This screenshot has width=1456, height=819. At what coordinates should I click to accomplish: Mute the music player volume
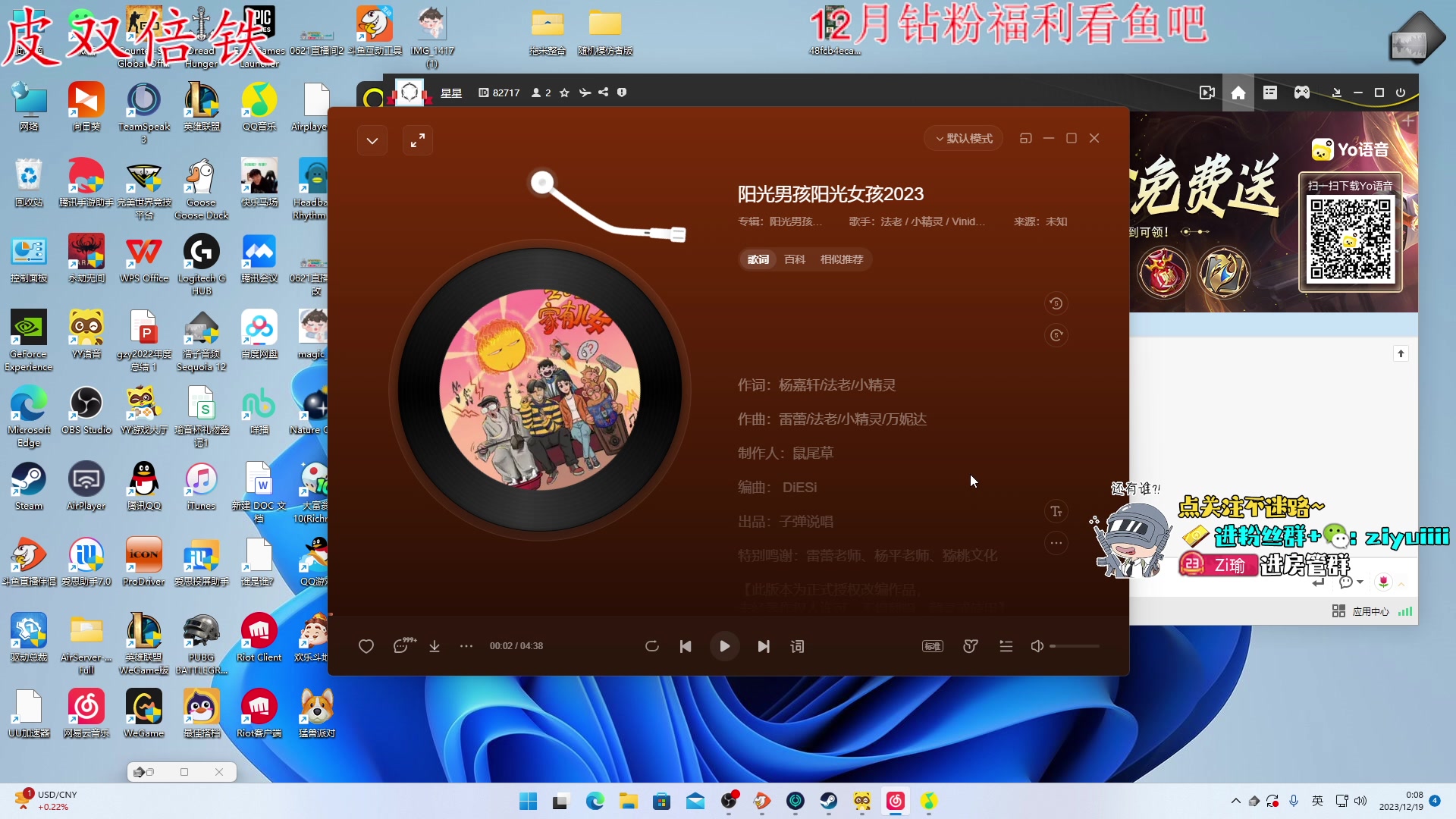[x=1037, y=646]
